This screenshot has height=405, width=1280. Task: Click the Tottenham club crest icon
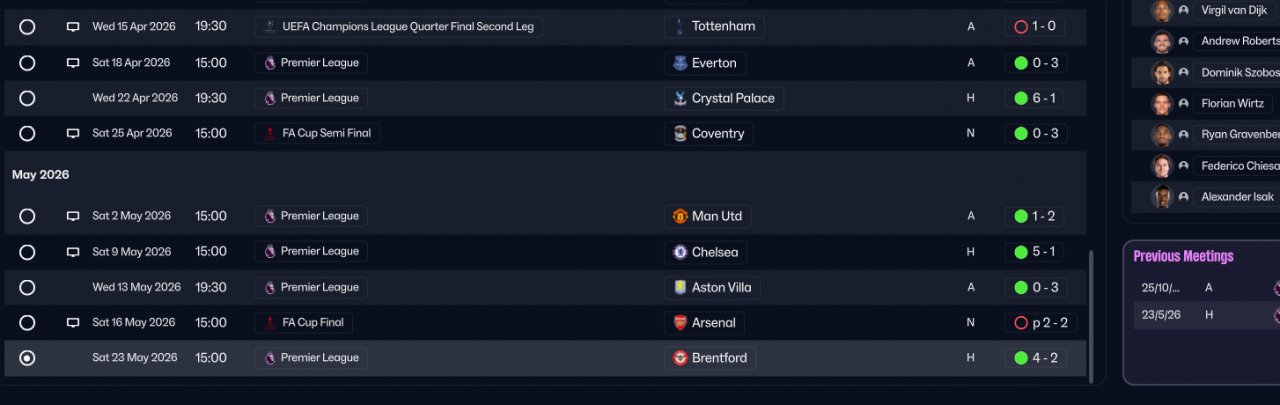[x=680, y=27]
